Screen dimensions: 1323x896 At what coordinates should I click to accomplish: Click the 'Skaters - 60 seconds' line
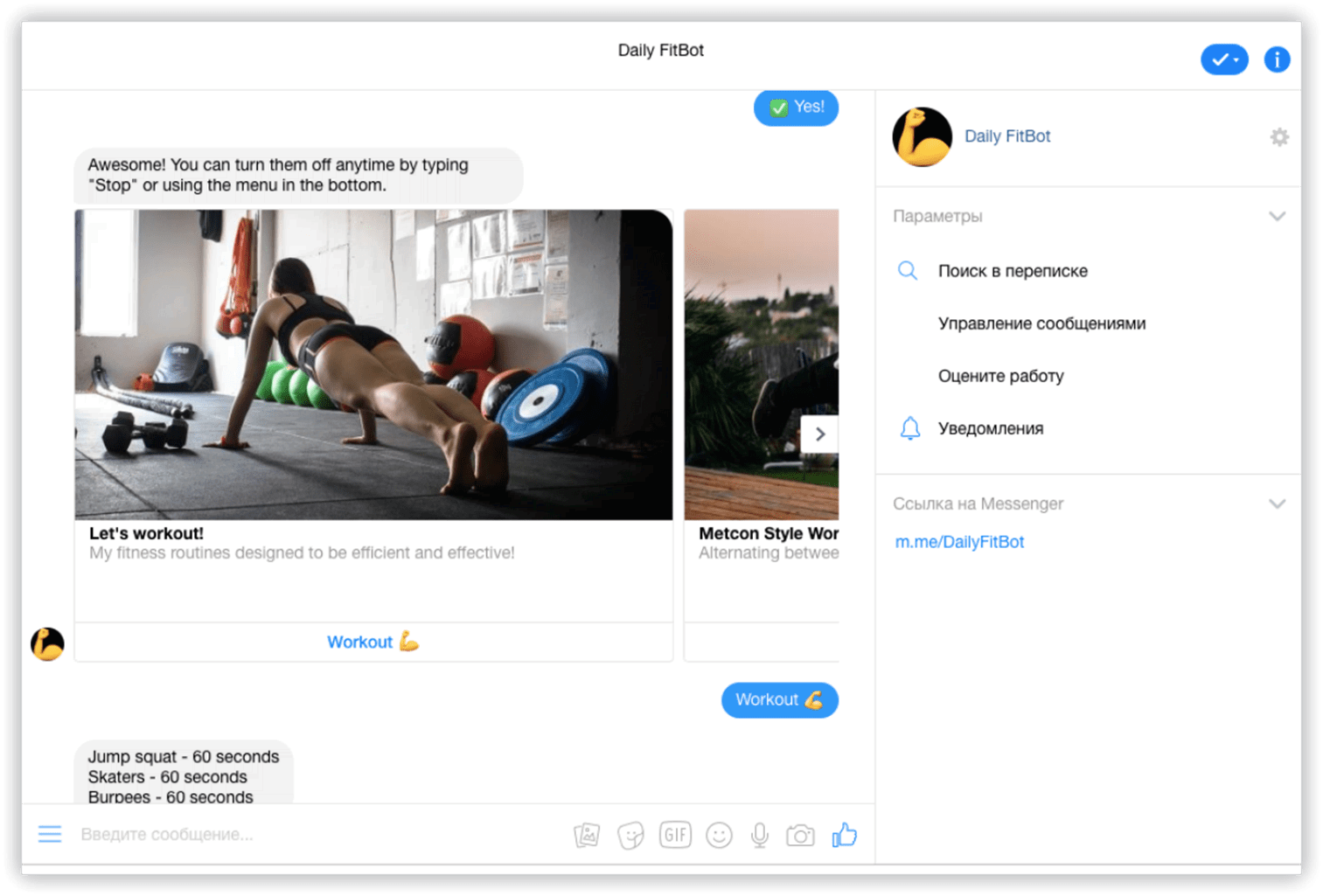pyautogui.click(x=167, y=777)
